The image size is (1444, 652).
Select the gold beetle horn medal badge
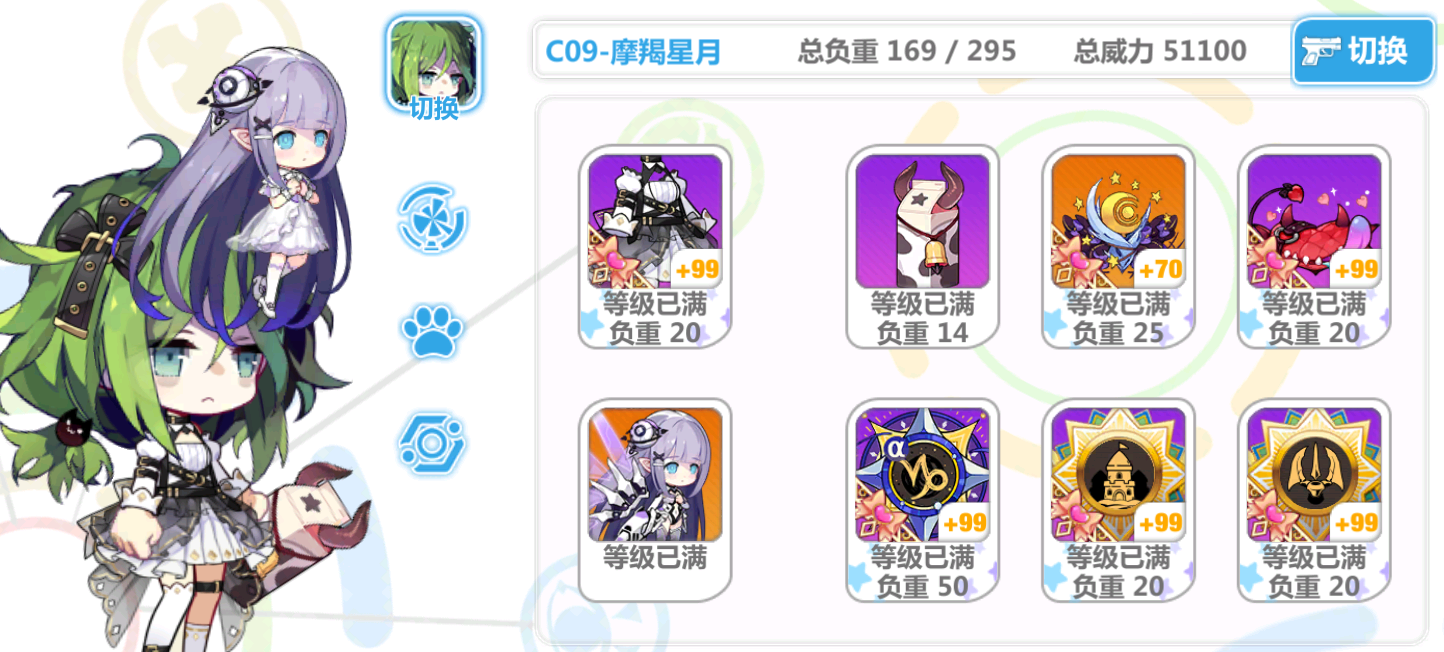pos(1314,500)
